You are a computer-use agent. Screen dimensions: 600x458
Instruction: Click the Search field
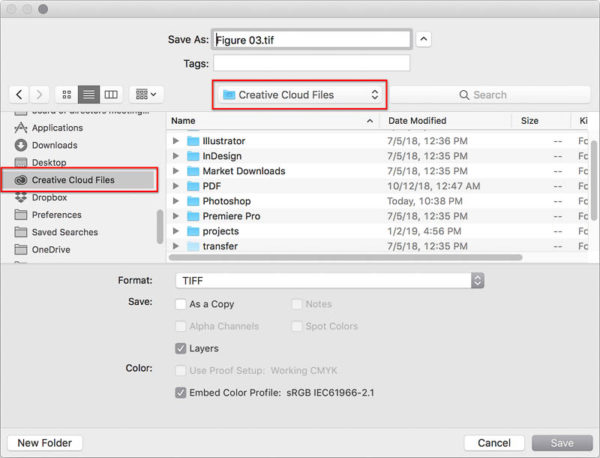point(489,95)
